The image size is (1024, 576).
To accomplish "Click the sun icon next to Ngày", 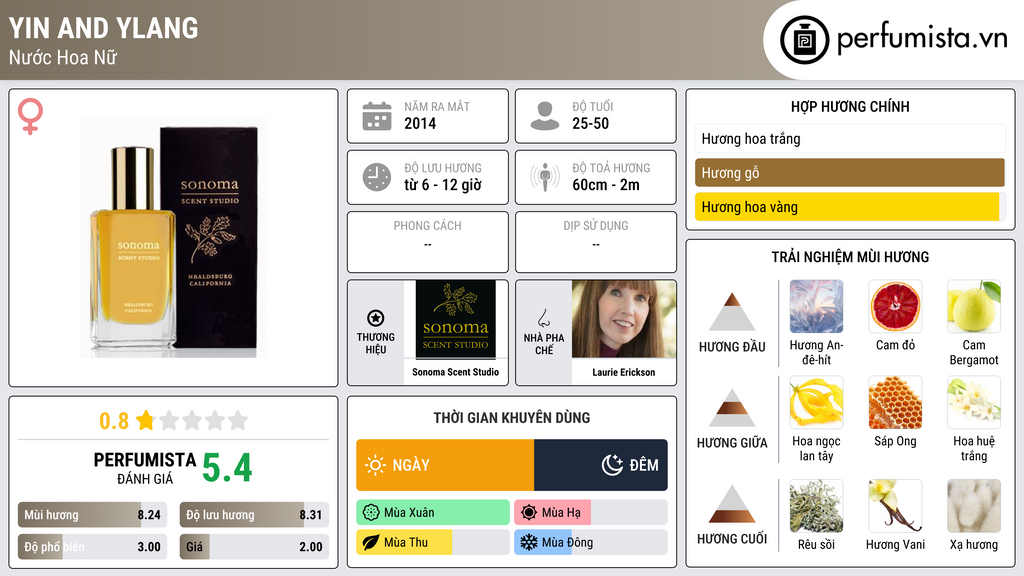I will click(375, 465).
